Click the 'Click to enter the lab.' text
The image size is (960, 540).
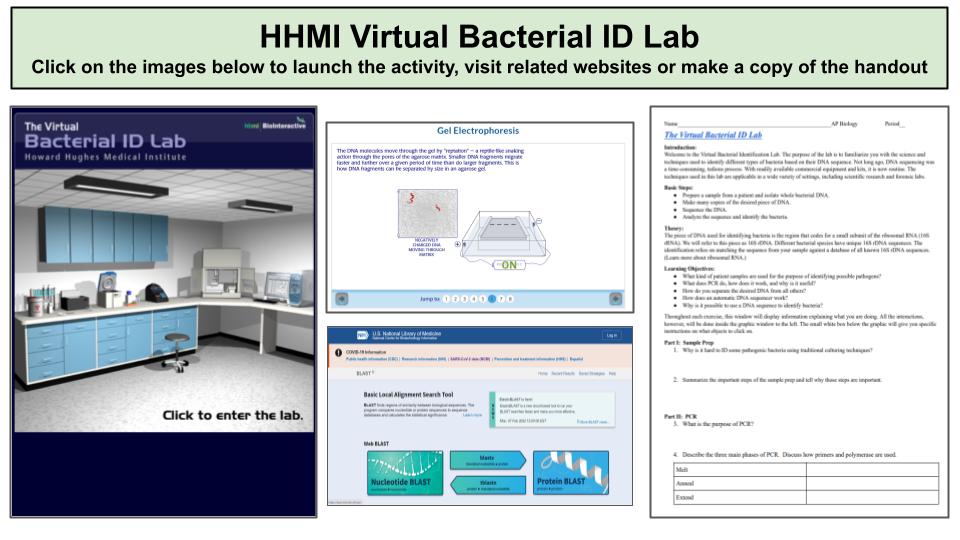[x=233, y=415]
